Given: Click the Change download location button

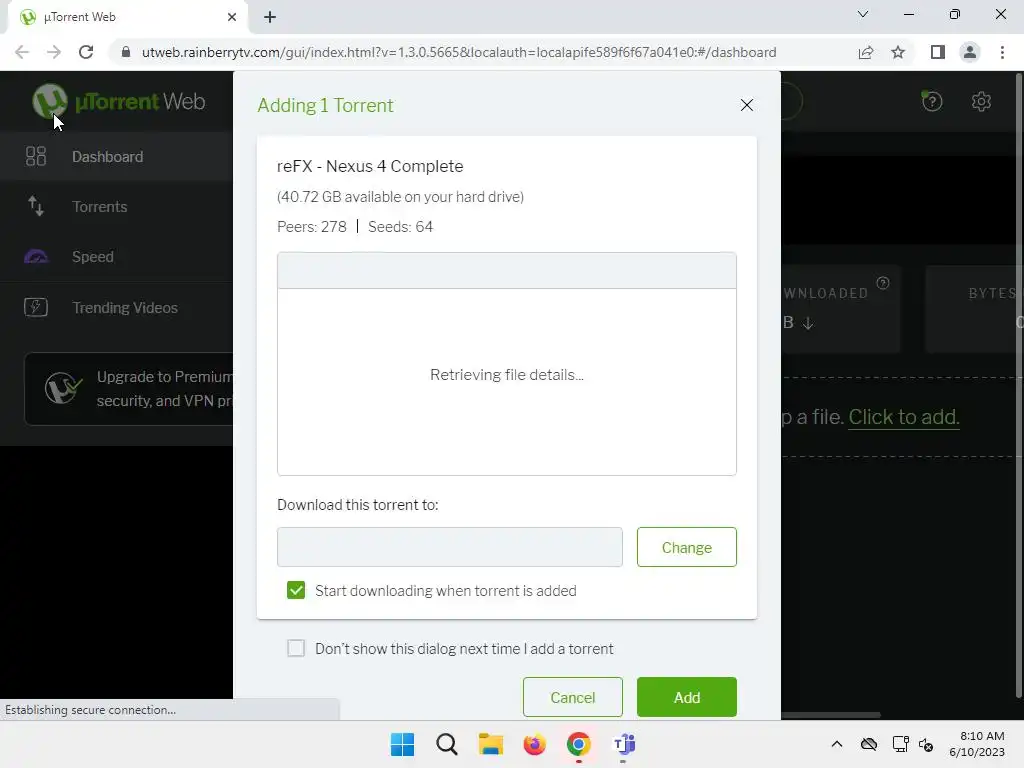Looking at the screenshot, I should tap(686, 547).
